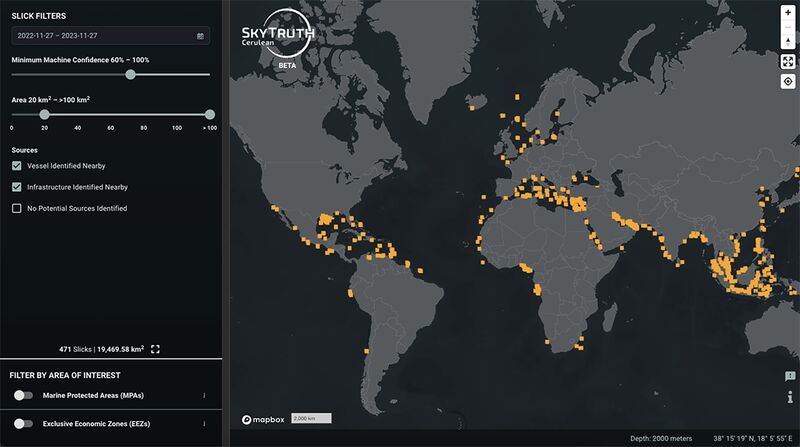Click the Minimum Machine Confidence slider handle
The width and height of the screenshot is (800, 447).
click(130, 74)
